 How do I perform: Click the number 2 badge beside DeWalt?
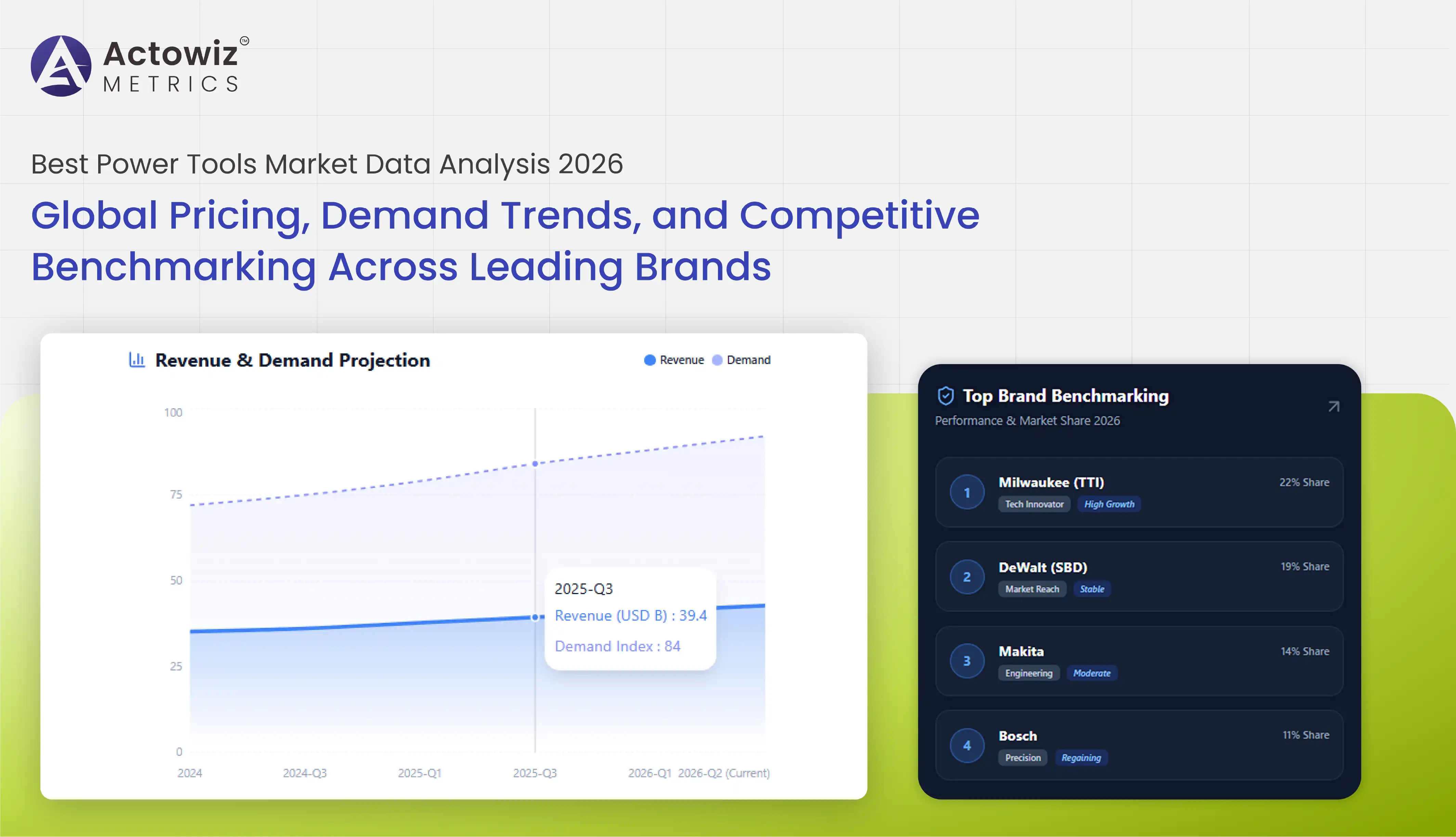tap(967, 577)
